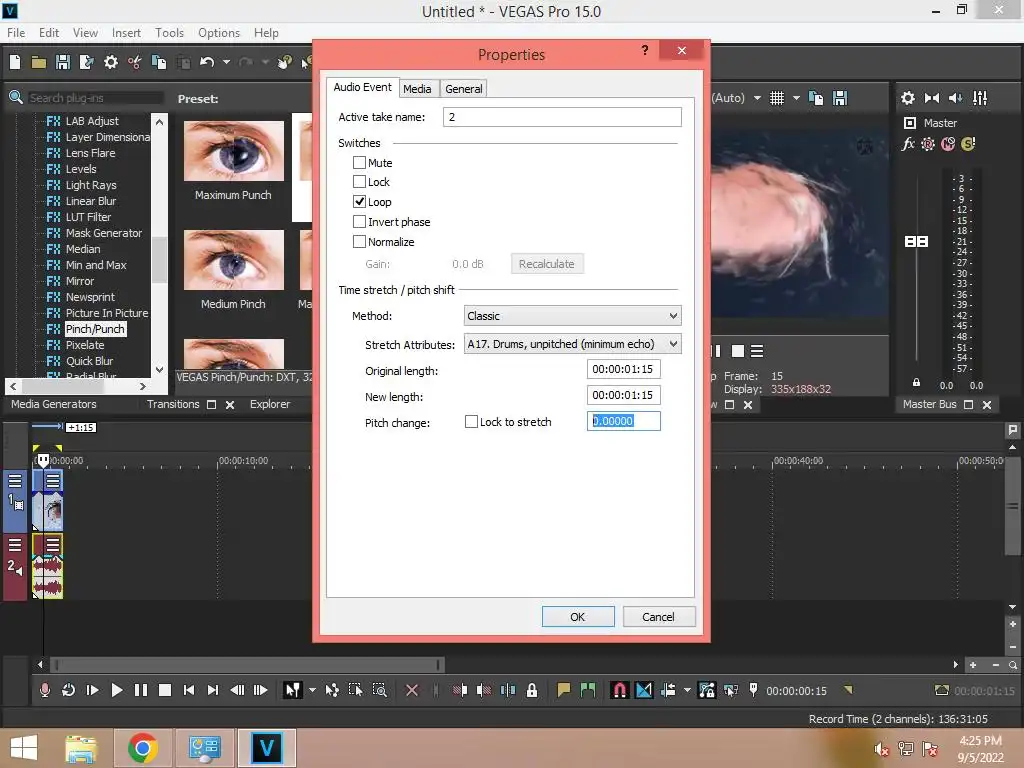The image size is (1024, 768).
Task: Click Cancel in the Properties dialog
Action: point(658,616)
